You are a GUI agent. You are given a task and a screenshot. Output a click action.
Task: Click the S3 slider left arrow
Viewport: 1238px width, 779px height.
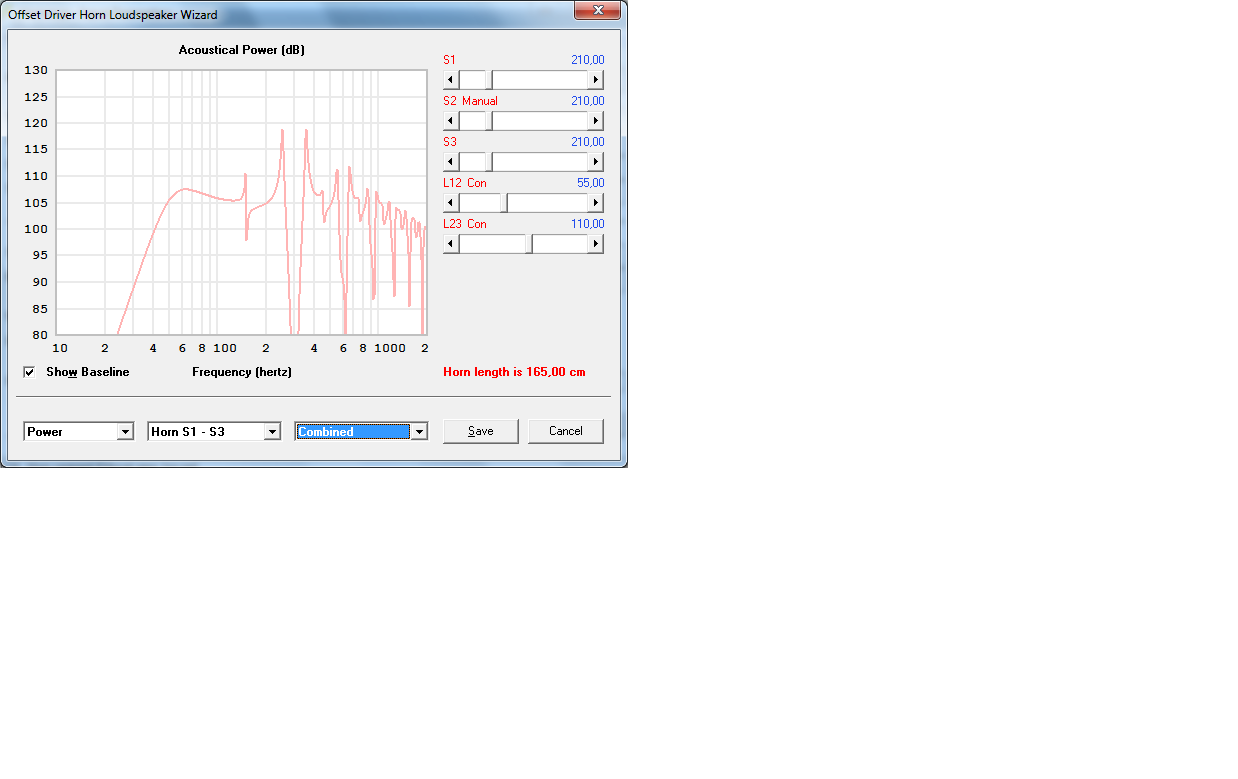point(451,162)
